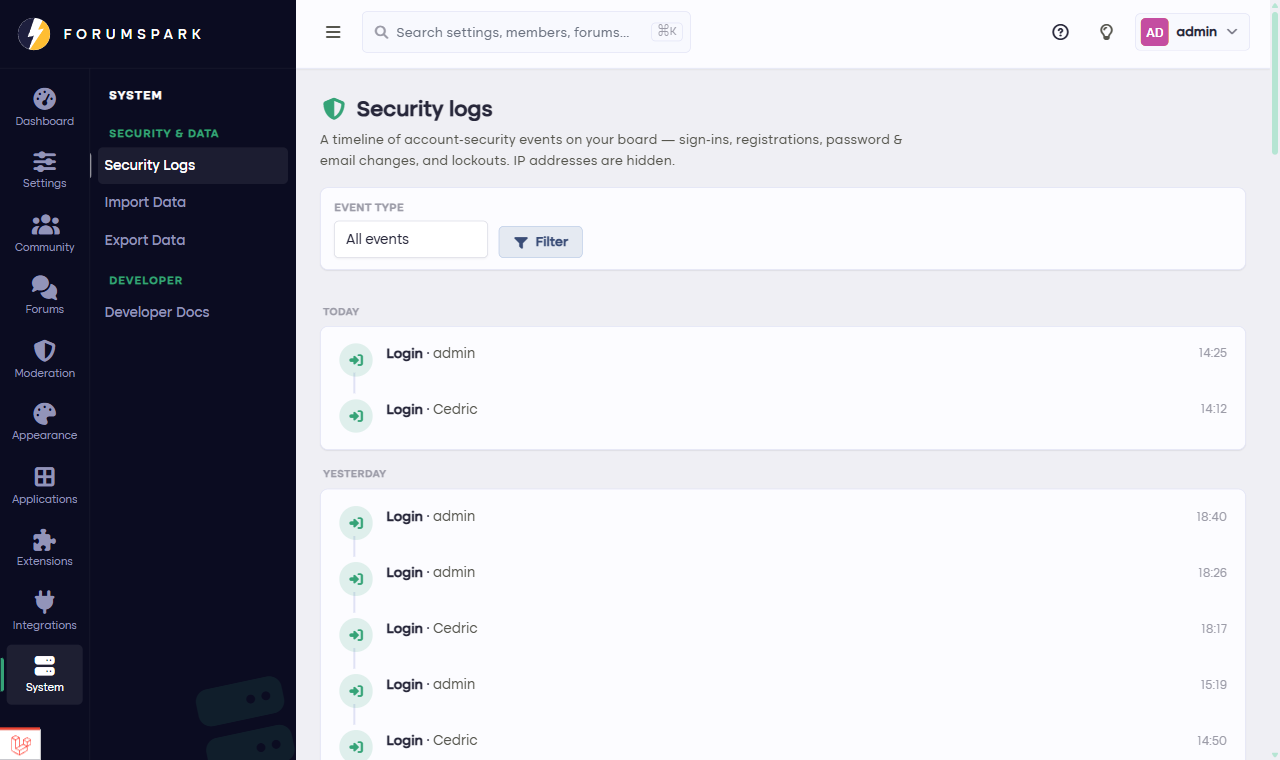
Task: Click the help question mark icon
Action: (1060, 32)
